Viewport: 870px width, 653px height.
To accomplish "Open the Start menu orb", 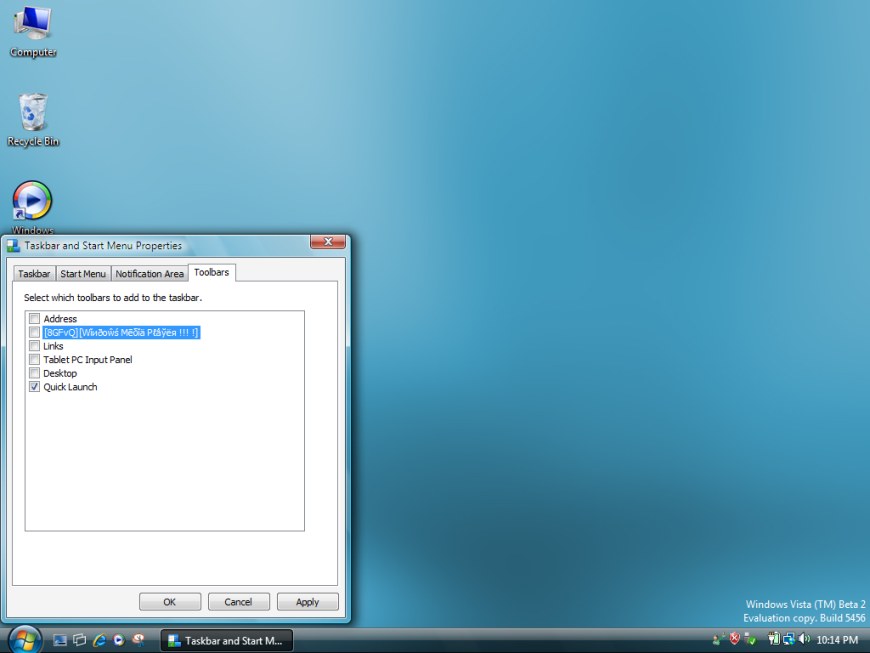I will [25, 640].
